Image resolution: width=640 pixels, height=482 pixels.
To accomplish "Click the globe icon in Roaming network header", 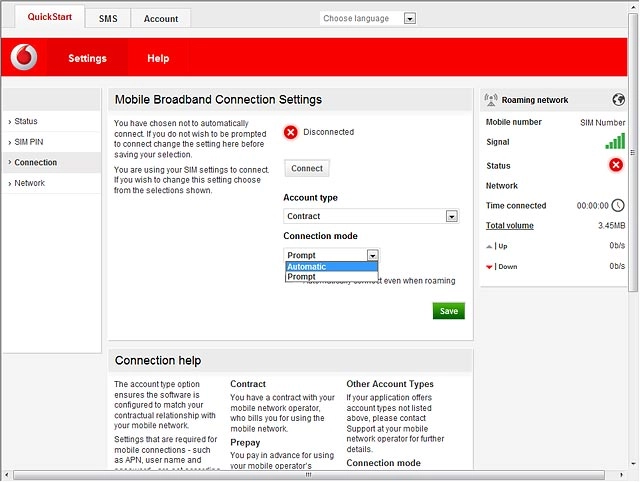I will (618, 100).
